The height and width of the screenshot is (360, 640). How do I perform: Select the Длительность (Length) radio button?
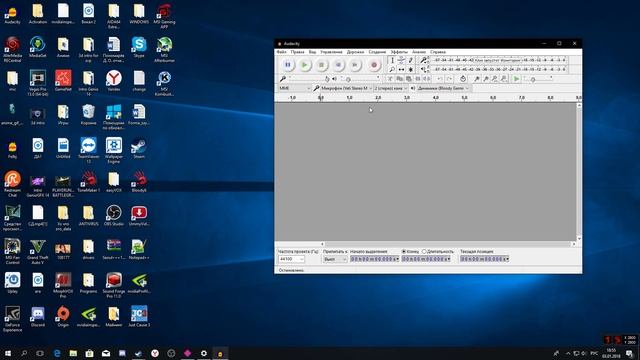424,251
